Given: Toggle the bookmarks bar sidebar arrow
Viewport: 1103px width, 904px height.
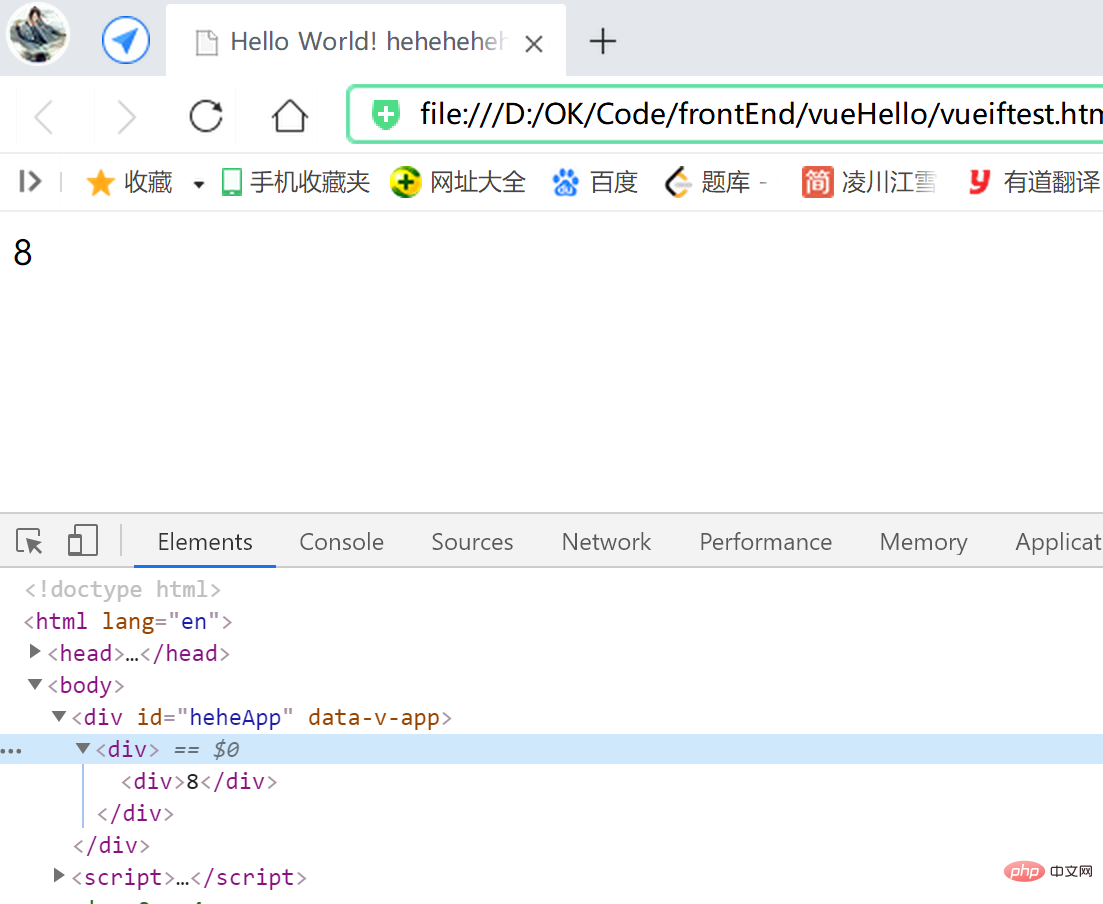Looking at the screenshot, I should coord(30,182).
